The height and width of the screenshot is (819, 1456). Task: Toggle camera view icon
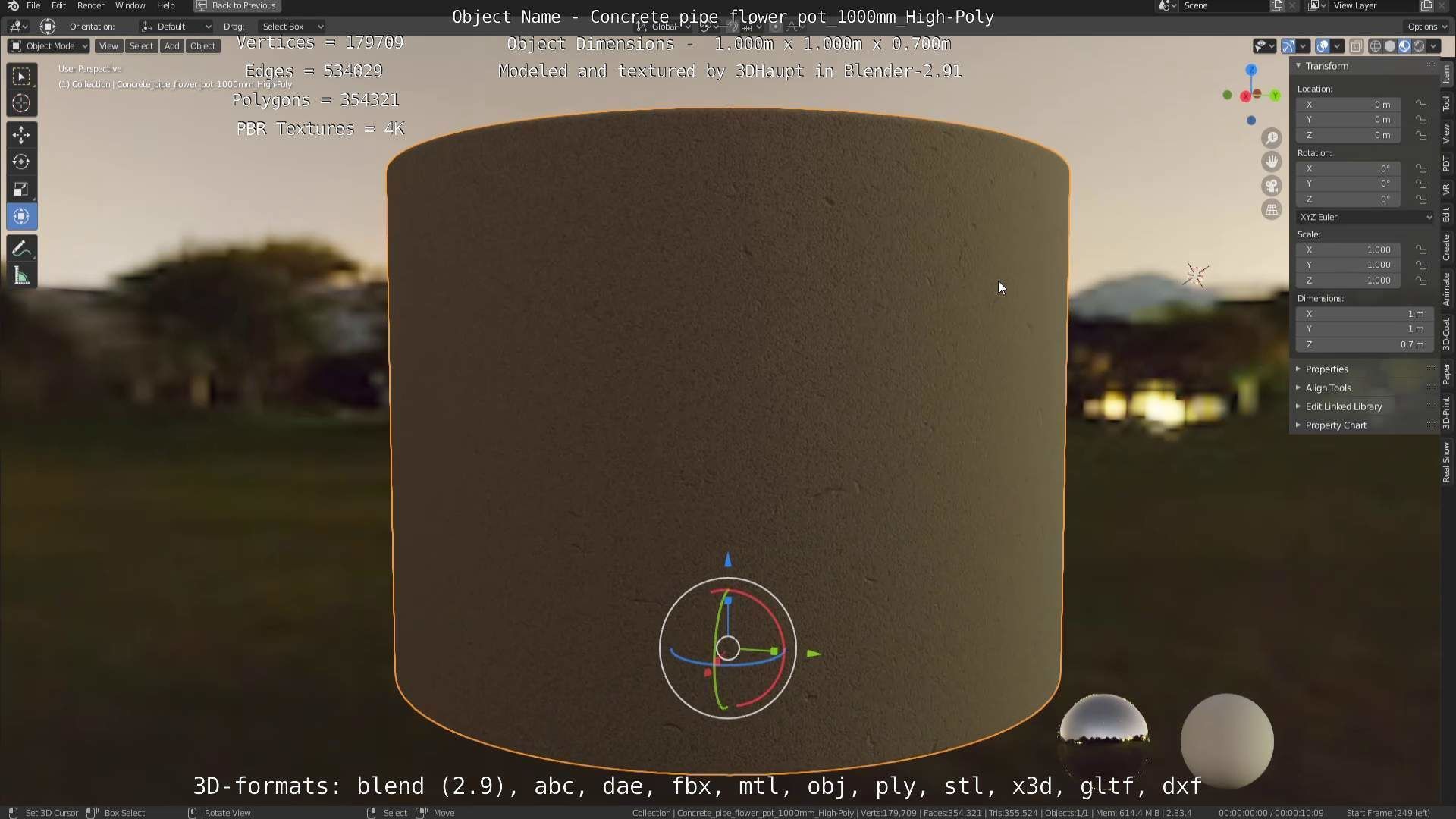coord(1272,186)
